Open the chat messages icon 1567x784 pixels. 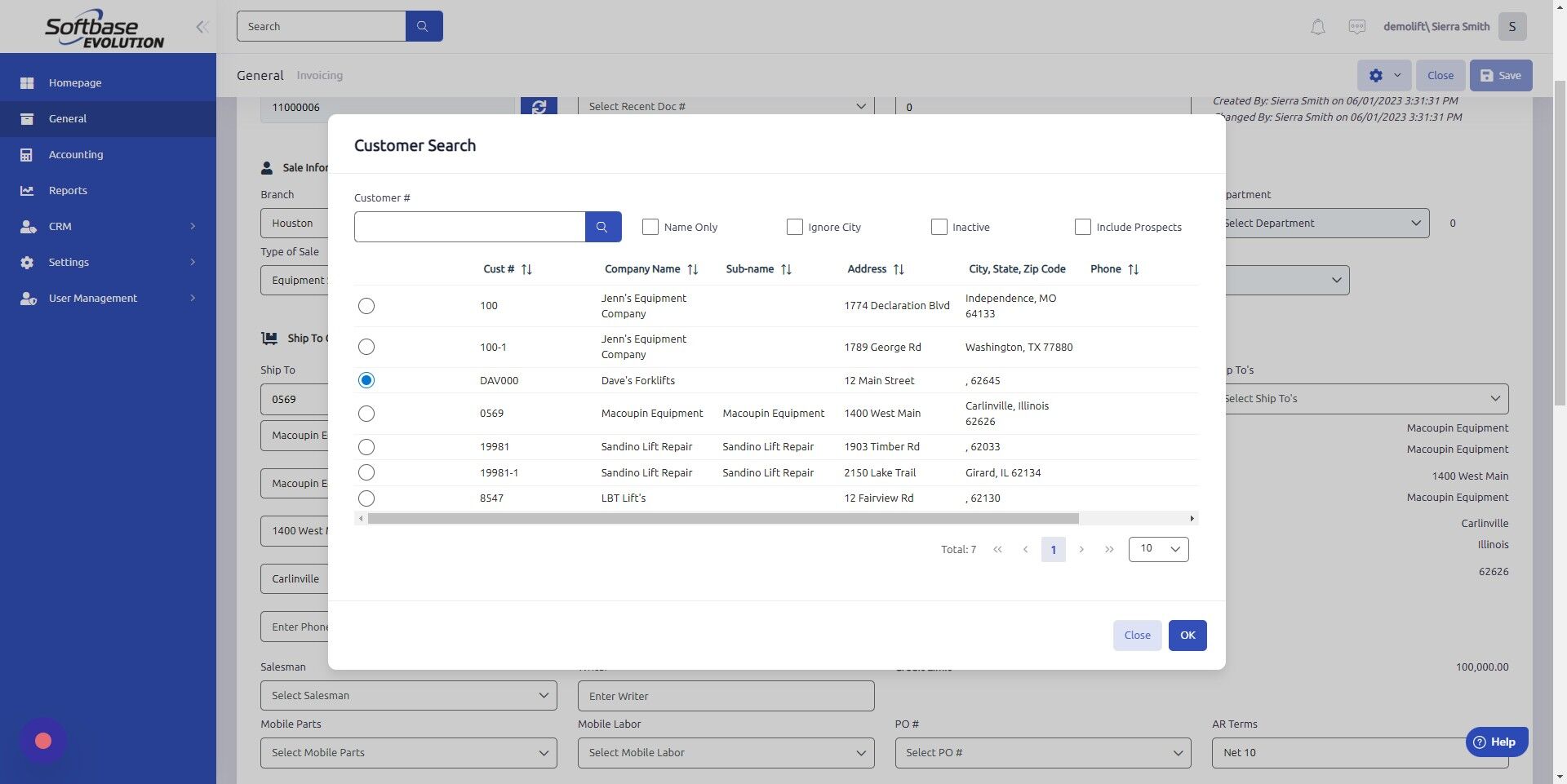1356,27
